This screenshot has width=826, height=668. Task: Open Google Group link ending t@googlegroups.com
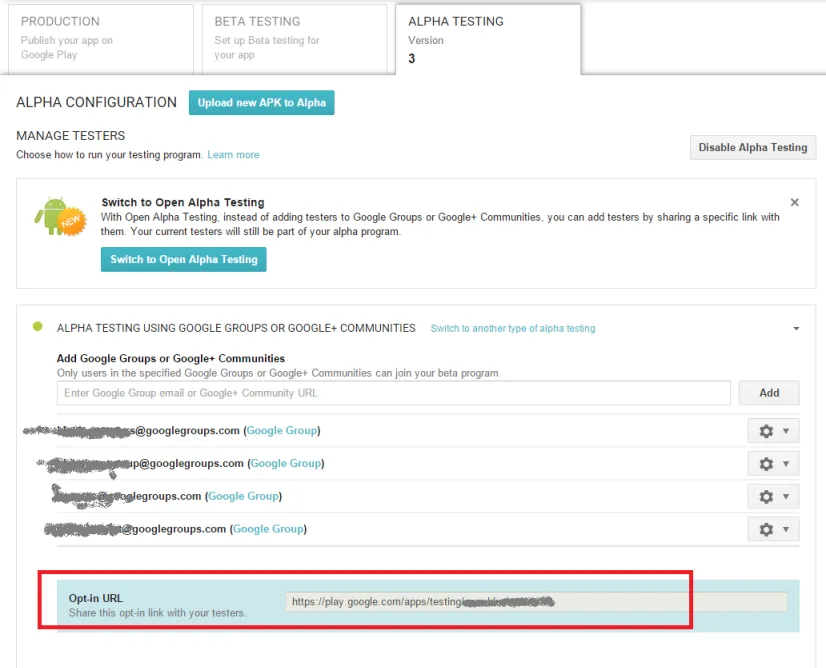pyautogui.click(x=268, y=528)
